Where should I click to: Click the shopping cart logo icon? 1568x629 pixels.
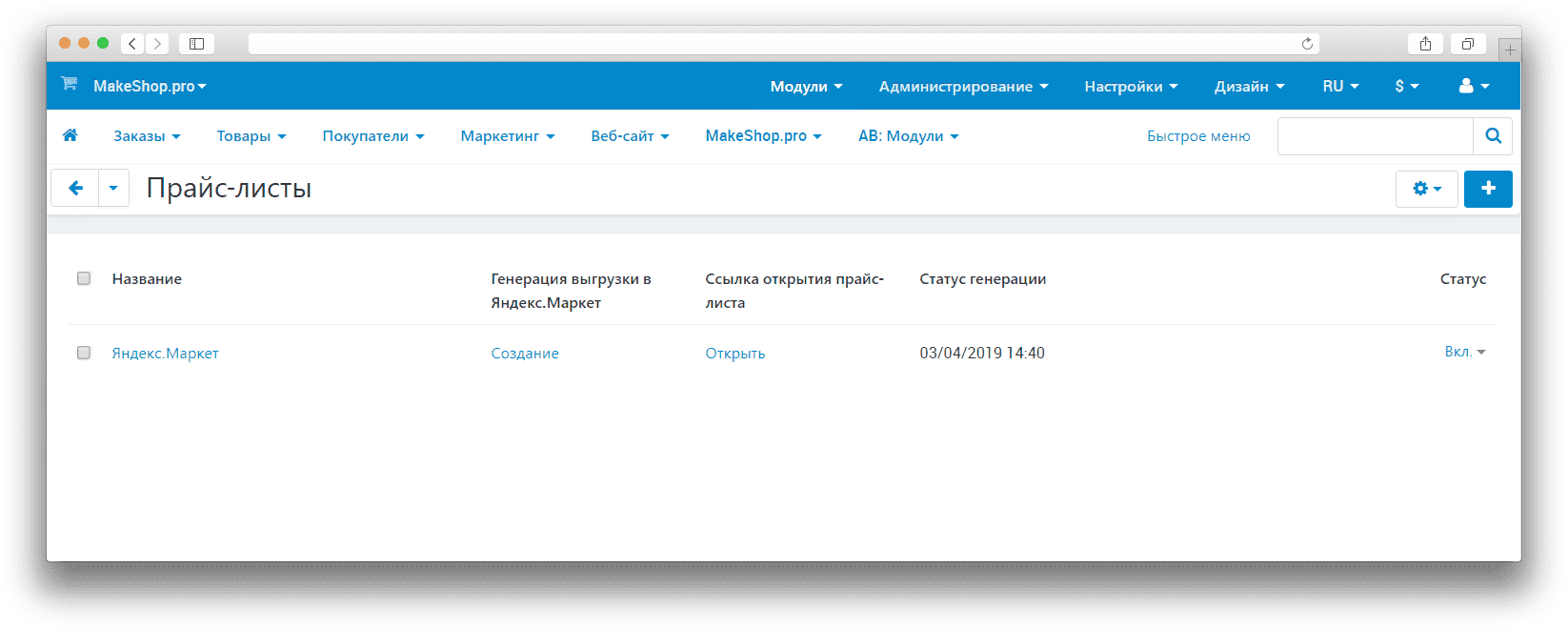(70, 84)
